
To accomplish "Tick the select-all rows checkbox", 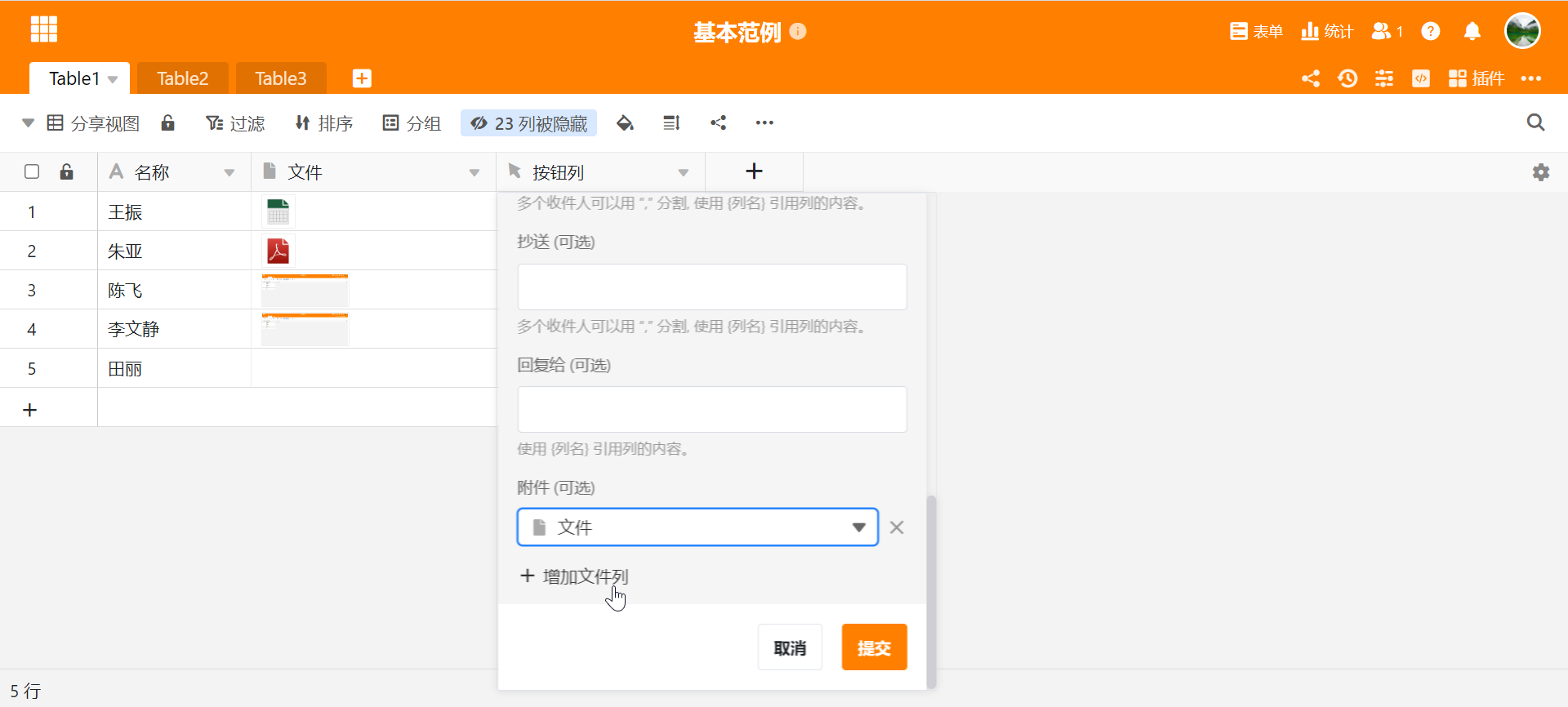I will [32, 171].
